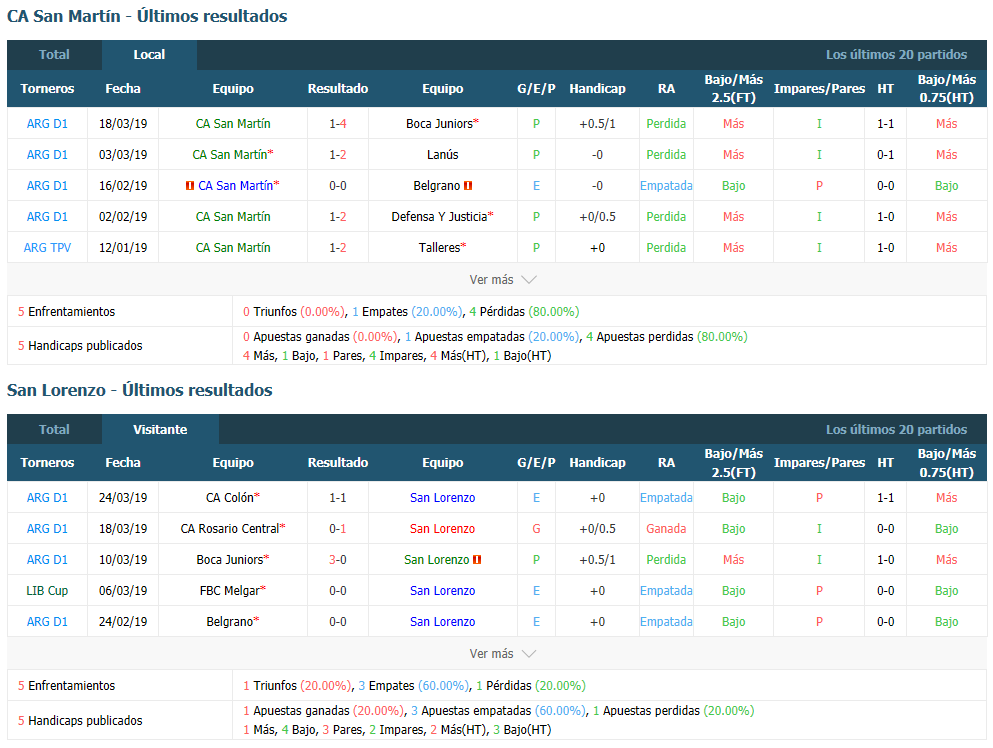Switch to Total tab in CA San Martín table
This screenshot has height=748, width=993.
54,55
